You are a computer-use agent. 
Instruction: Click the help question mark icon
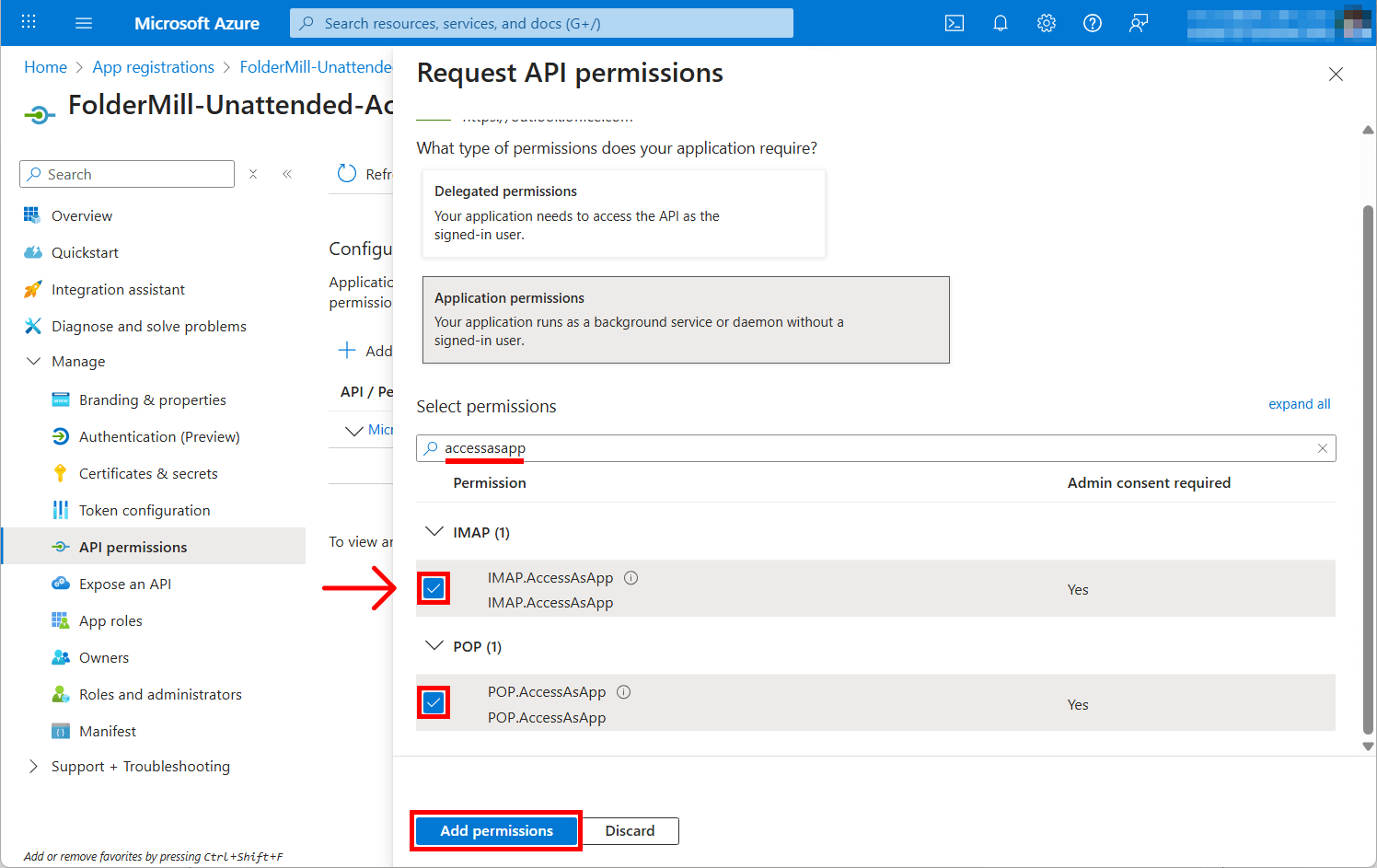coord(1093,23)
